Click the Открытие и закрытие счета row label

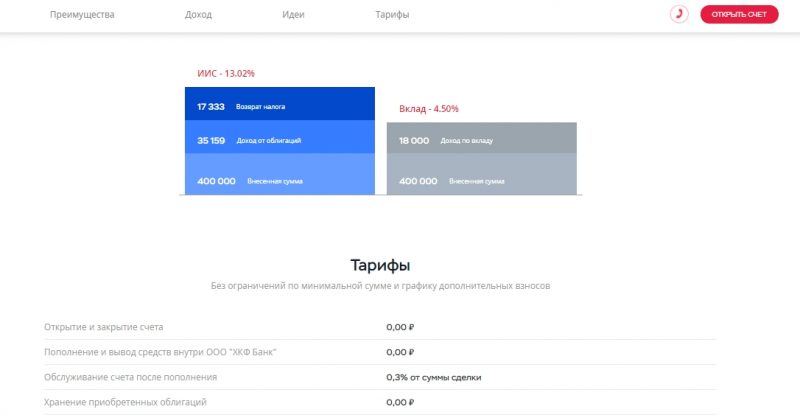click(x=104, y=327)
